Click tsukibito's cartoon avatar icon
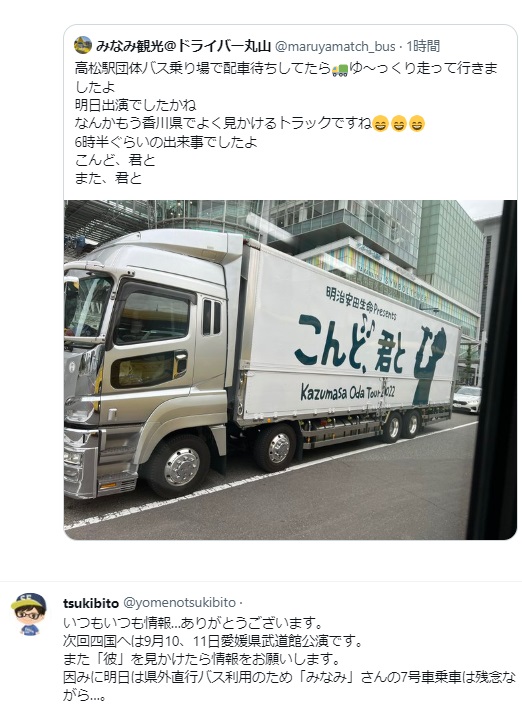Viewport: 522px width, 712px height. pos(29,614)
